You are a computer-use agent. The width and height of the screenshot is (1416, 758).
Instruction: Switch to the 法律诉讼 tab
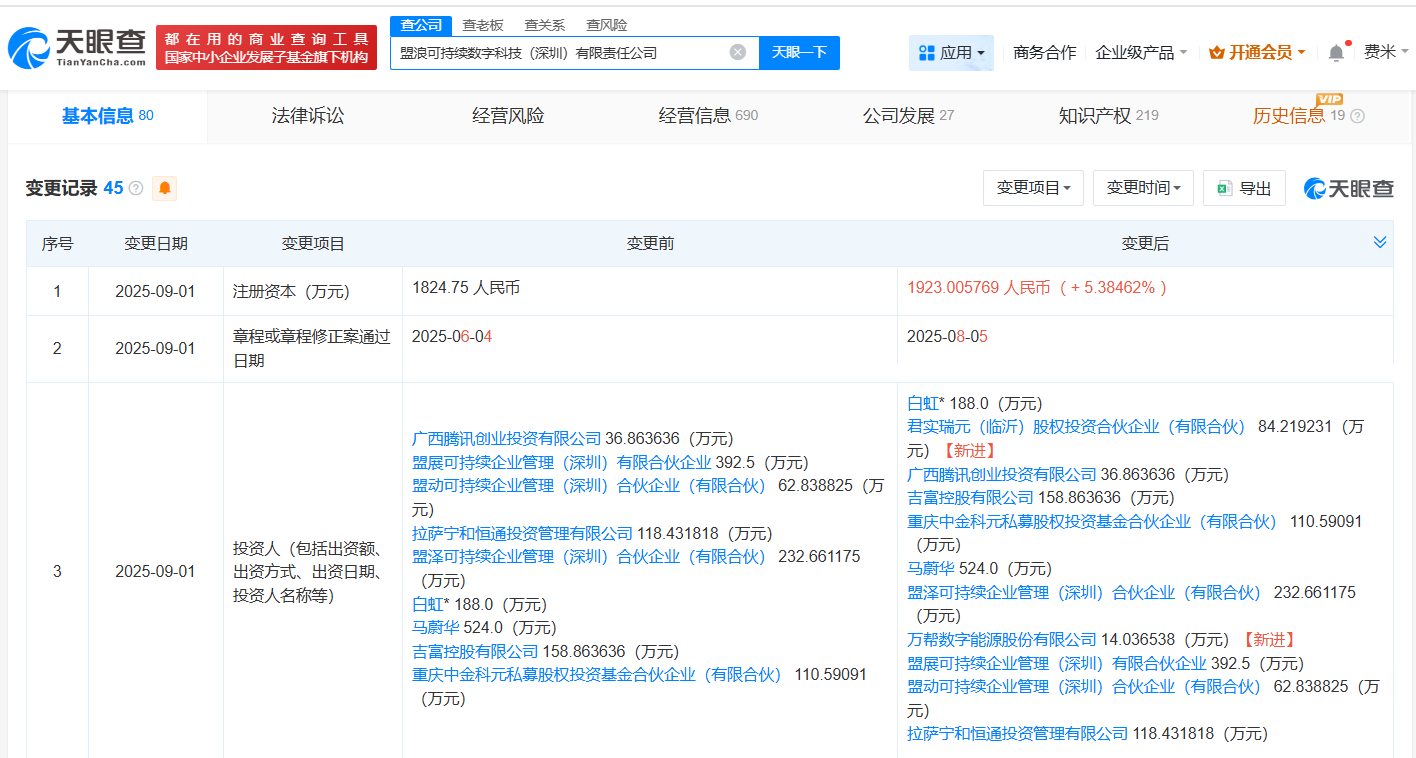(308, 116)
